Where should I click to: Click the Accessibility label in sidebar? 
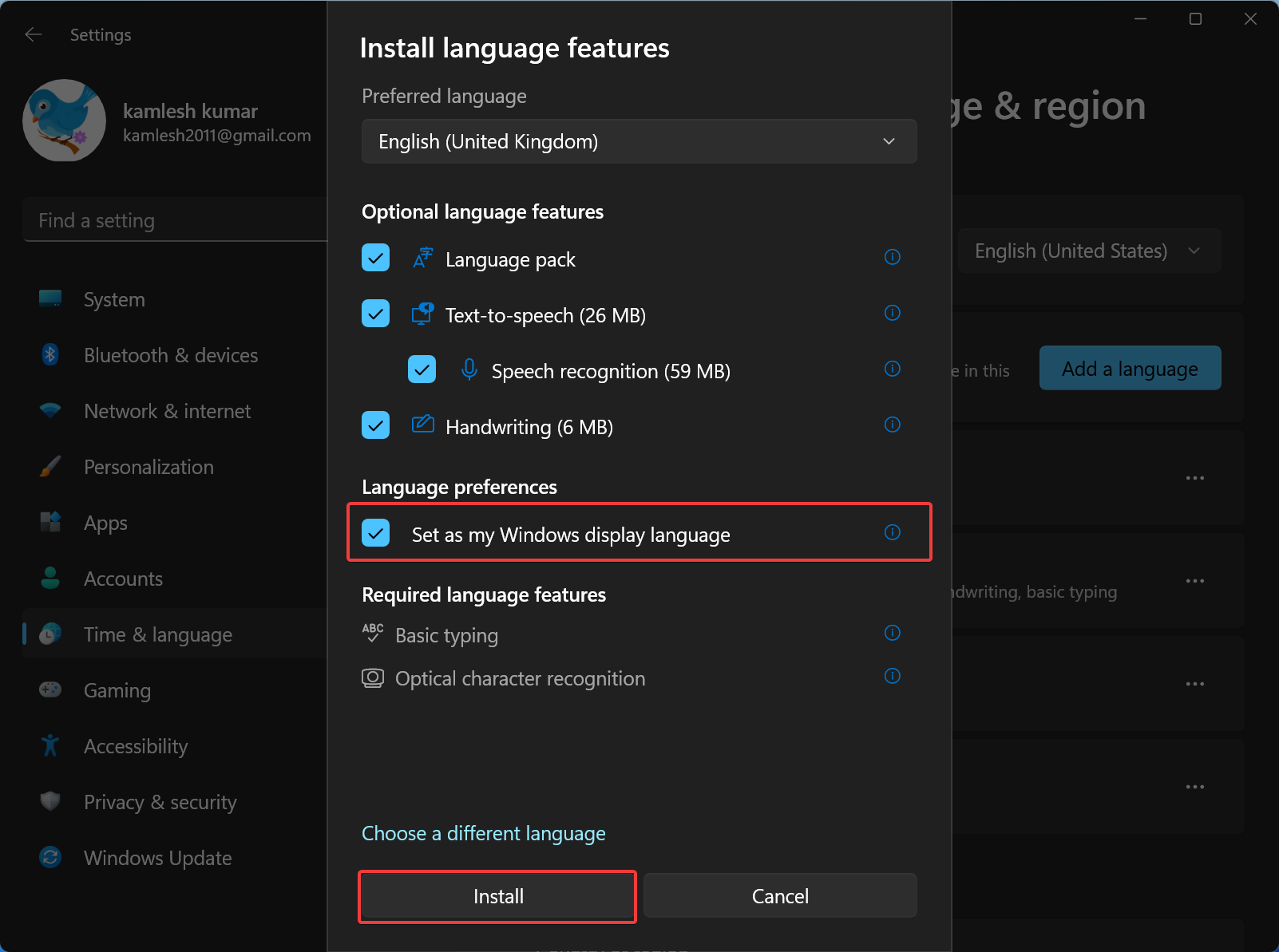coord(136,746)
